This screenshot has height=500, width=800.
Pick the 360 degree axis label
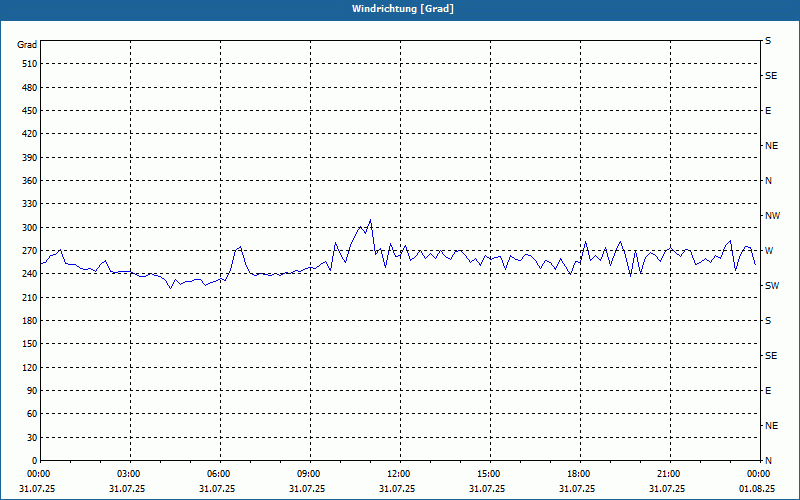30,181
